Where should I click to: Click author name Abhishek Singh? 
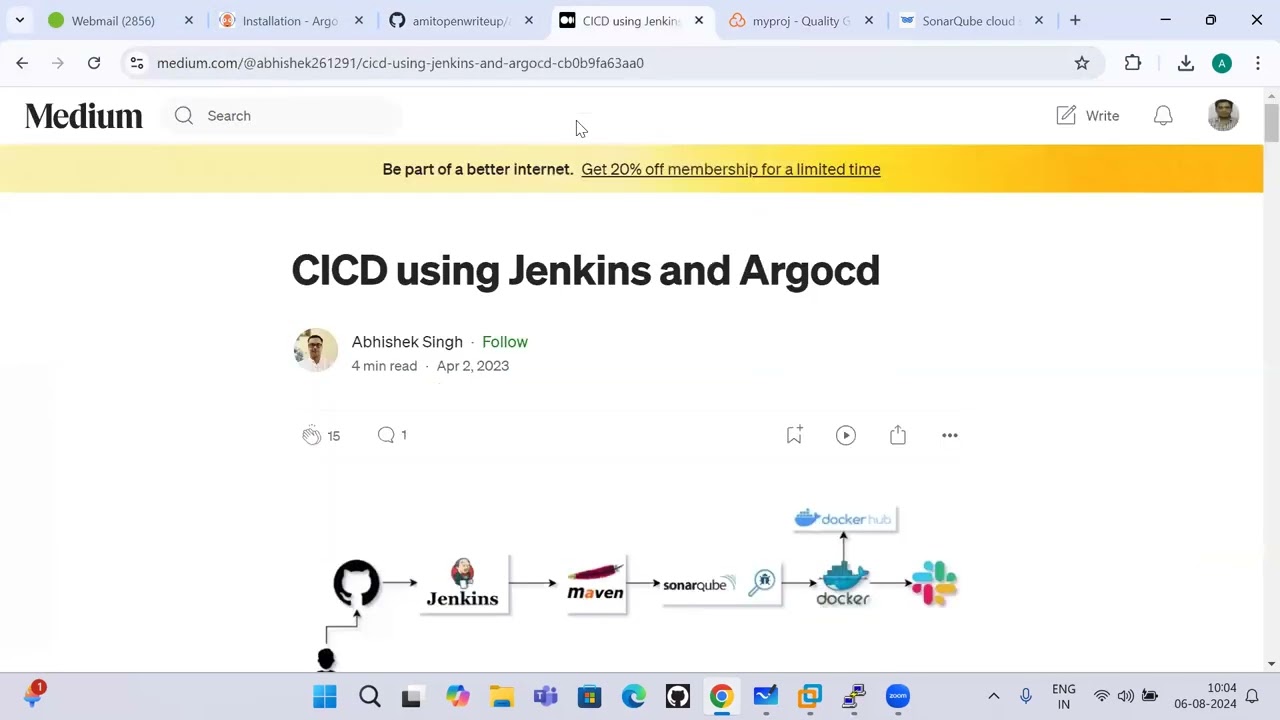tap(407, 342)
